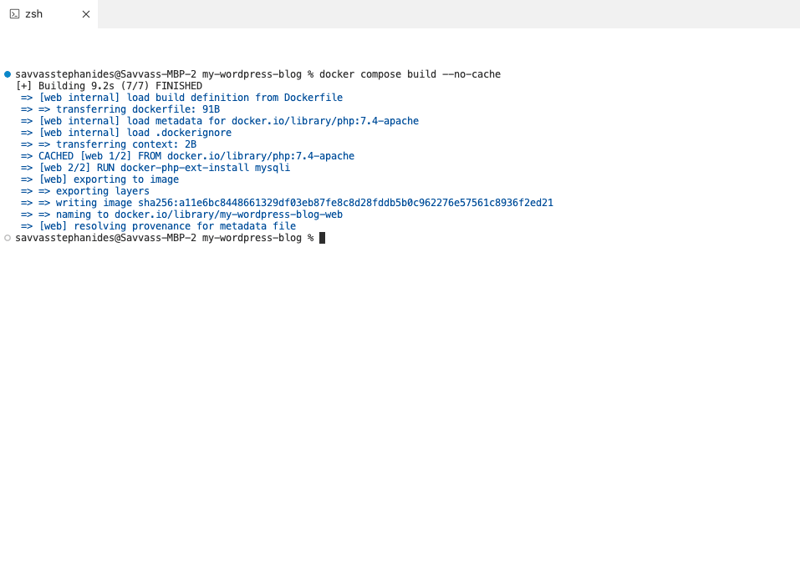Click 'load metadata for docker.io/library/php:7.4-apache' line
This screenshot has height=570, width=800.
[220, 121]
